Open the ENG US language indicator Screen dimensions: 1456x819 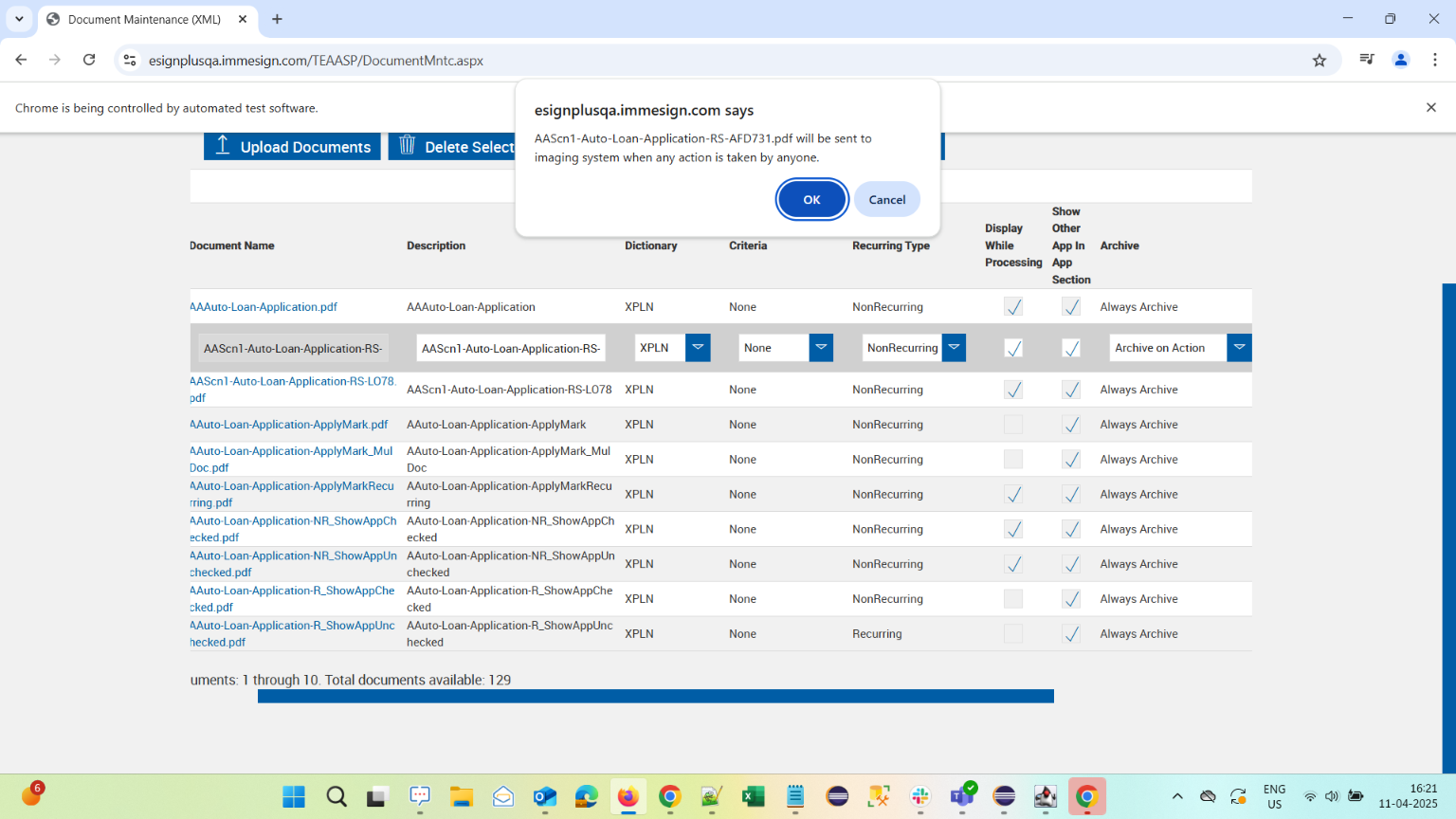[x=1275, y=796]
